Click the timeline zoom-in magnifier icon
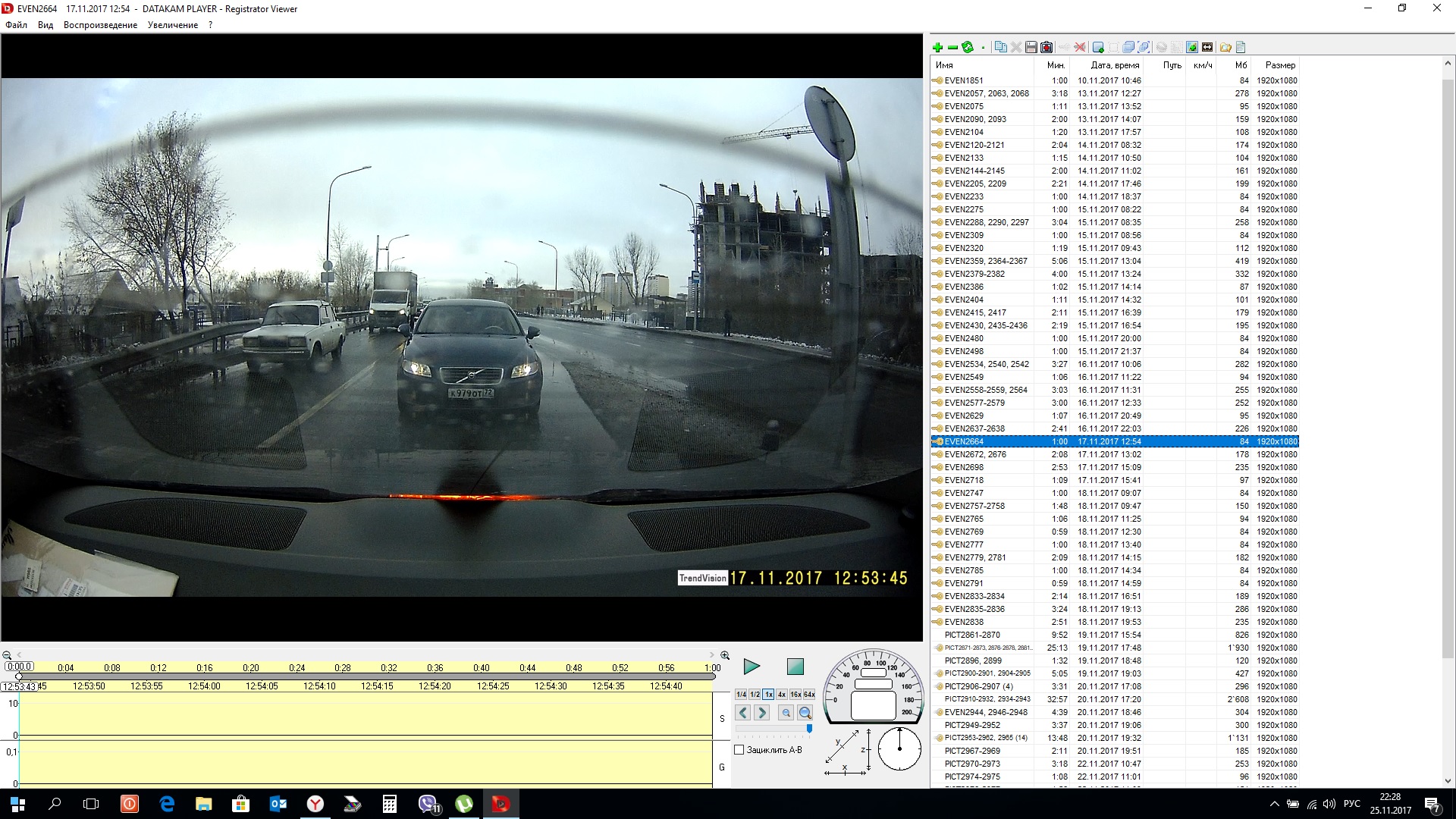This screenshot has height=819, width=1456. point(725,655)
